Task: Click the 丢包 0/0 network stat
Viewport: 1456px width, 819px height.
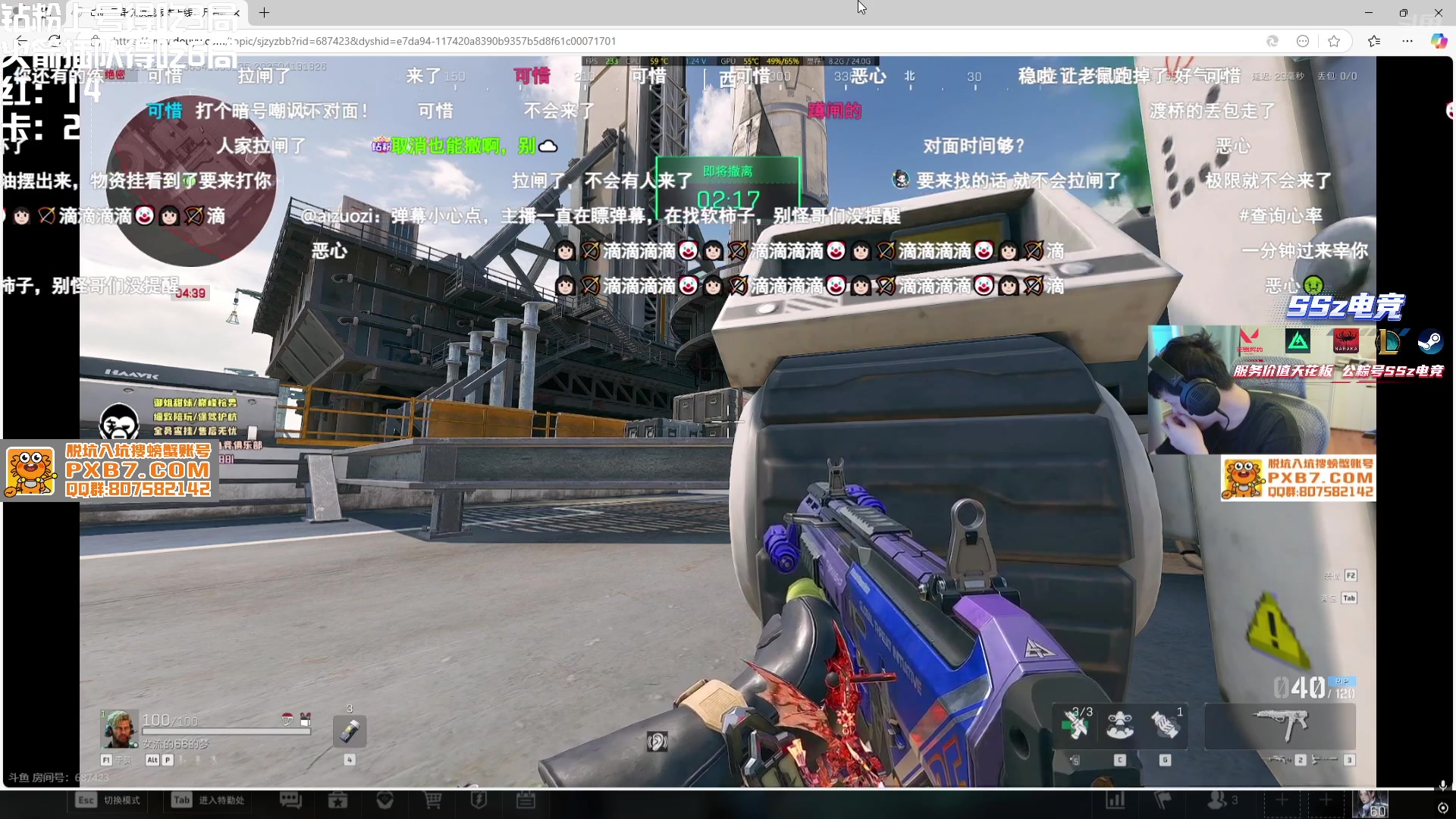Action: pyautogui.click(x=1337, y=76)
